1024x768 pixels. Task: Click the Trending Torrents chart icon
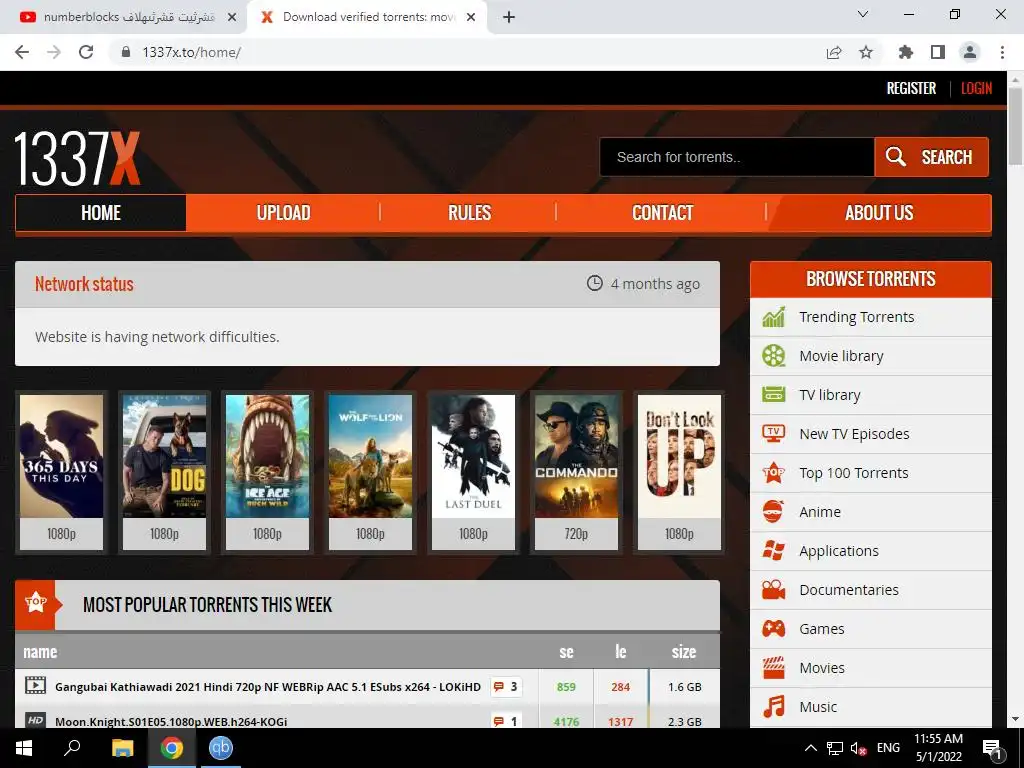pos(773,317)
